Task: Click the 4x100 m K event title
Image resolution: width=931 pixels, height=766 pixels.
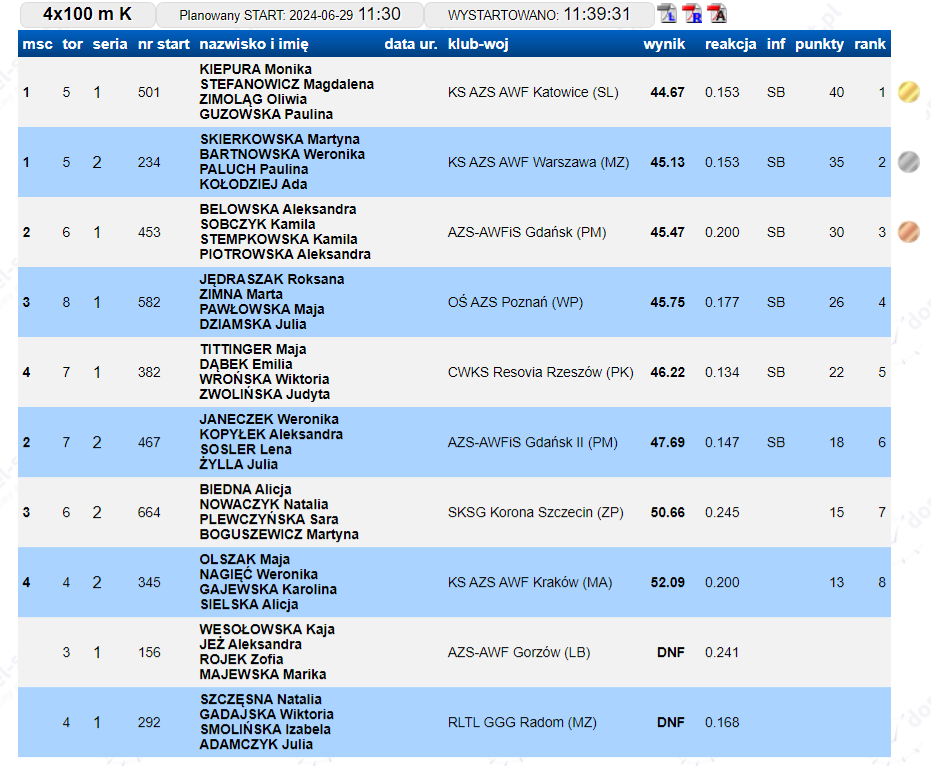Action: pos(88,14)
